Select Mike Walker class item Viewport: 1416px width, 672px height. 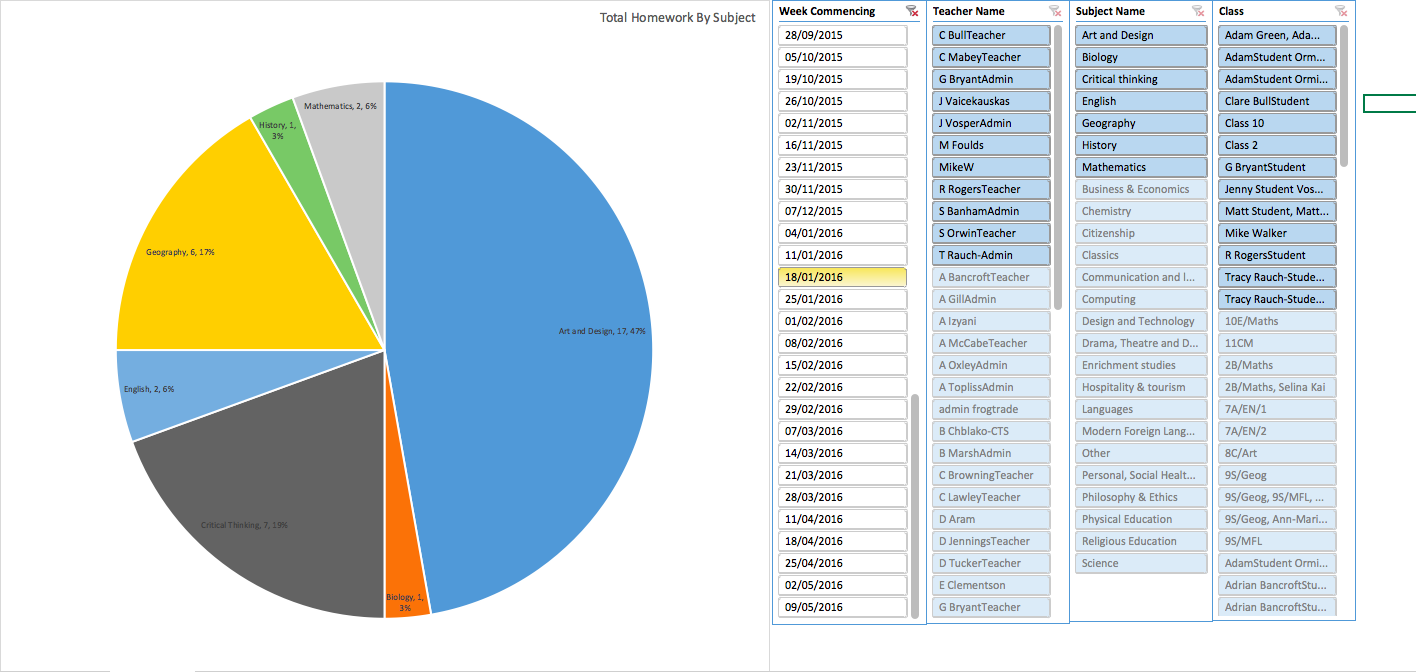(1277, 233)
